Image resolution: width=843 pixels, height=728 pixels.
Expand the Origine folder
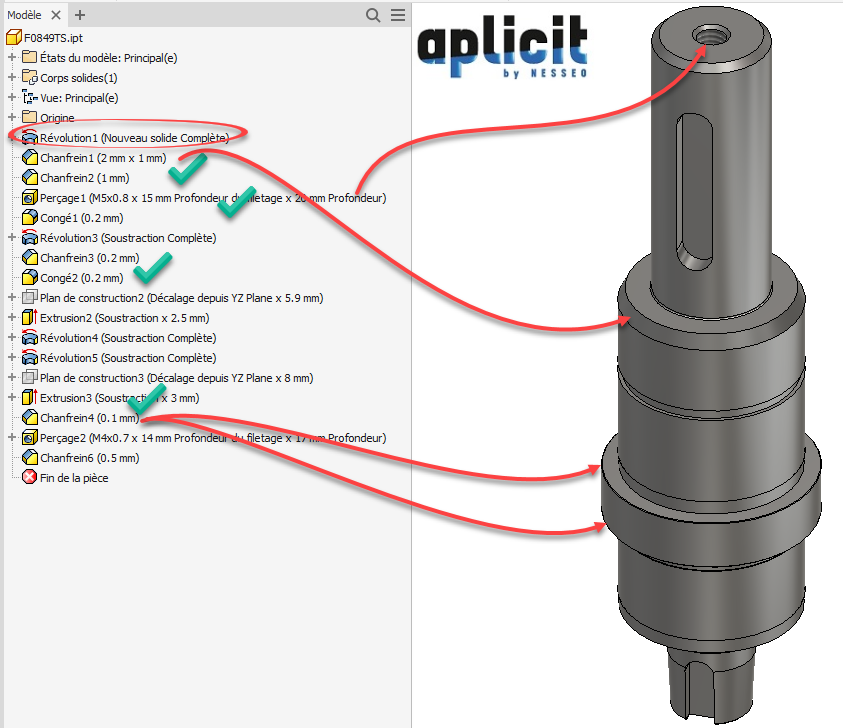[12, 117]
